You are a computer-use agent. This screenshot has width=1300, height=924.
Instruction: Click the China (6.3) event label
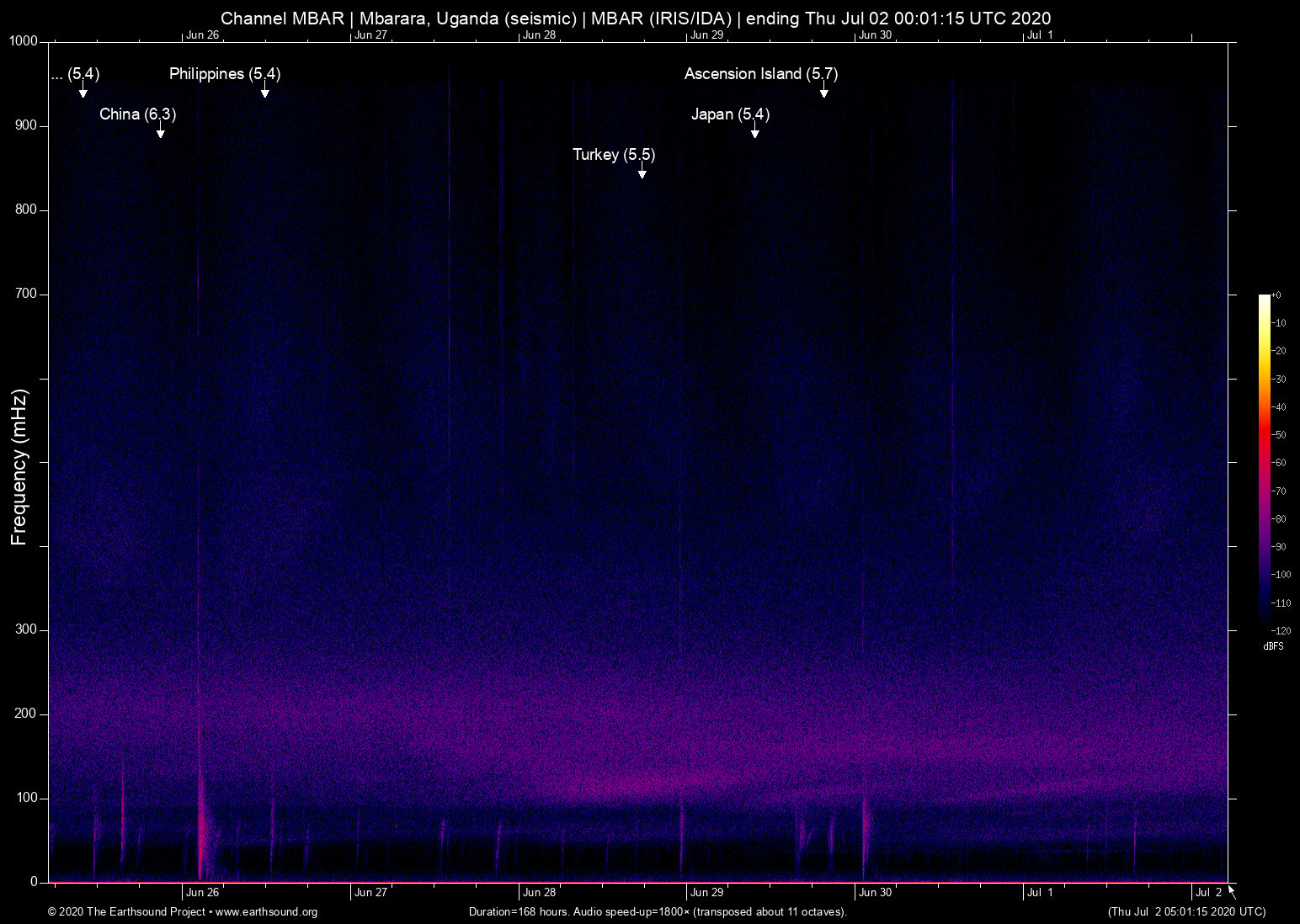coord(137,114)
